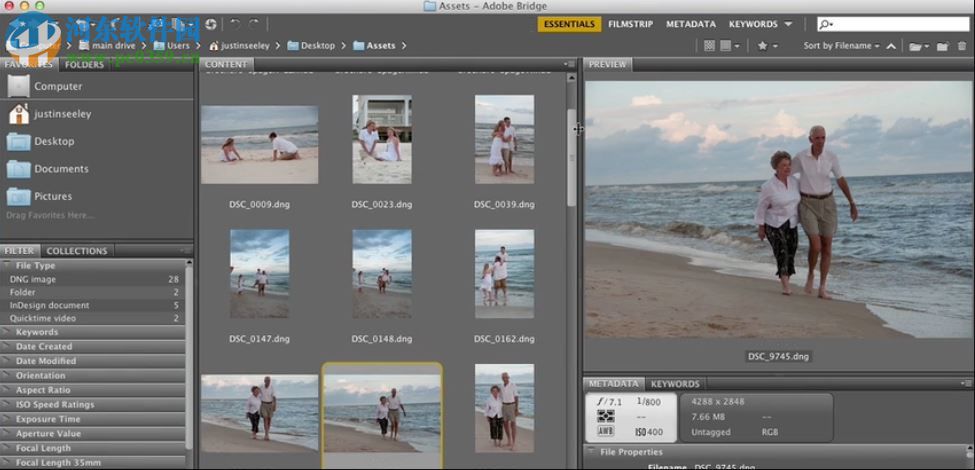Image resolution: width=975 pixels, height=470 pixels.
Task: Click the chevron after Assets in path
Action: pos(404,45)
